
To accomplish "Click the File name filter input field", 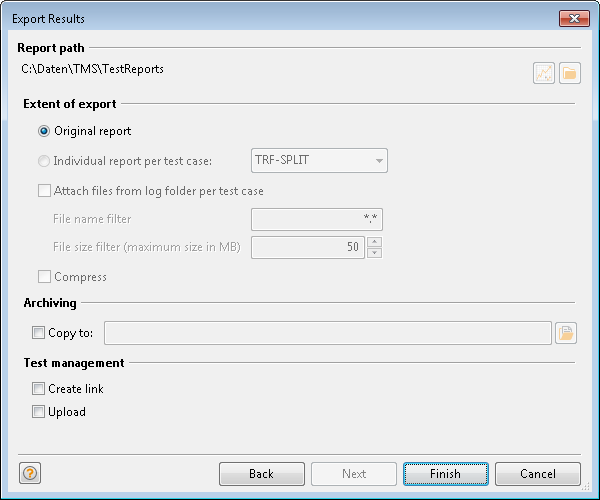I will 317,219.
